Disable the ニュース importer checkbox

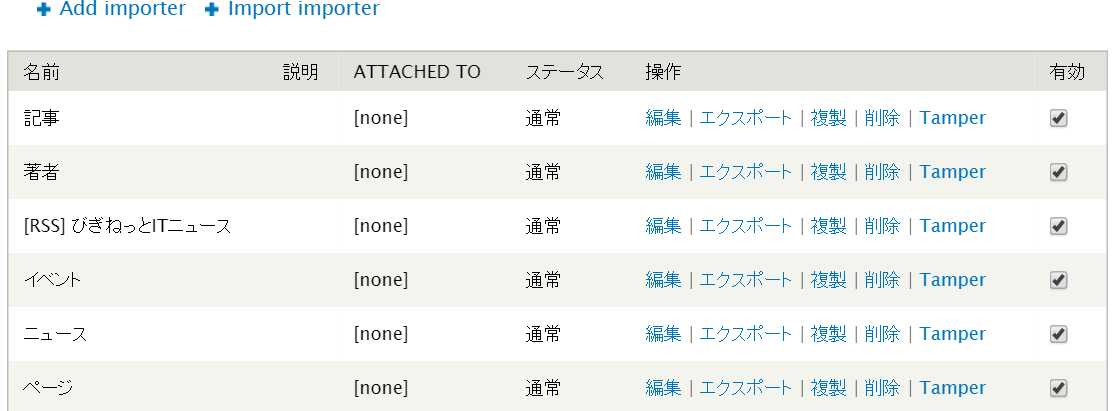[x=1059, y=334]
